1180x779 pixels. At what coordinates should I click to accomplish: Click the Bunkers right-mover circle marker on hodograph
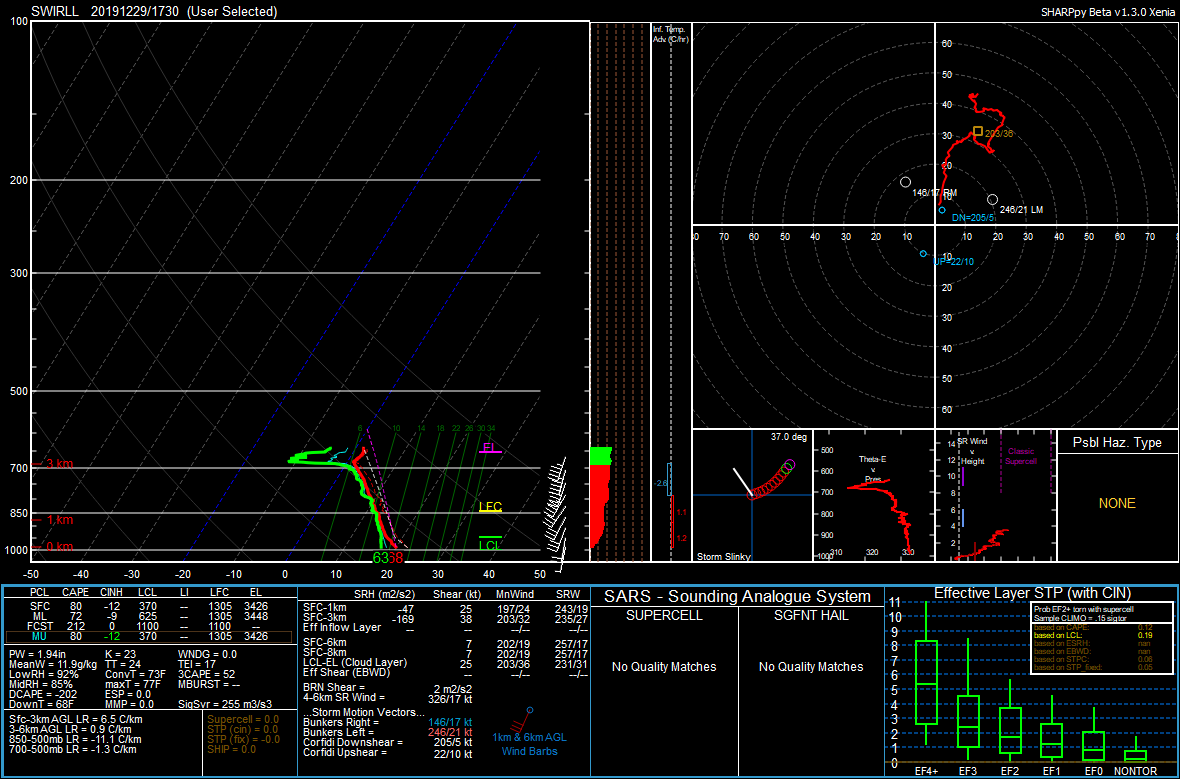(x=905, y=182)
